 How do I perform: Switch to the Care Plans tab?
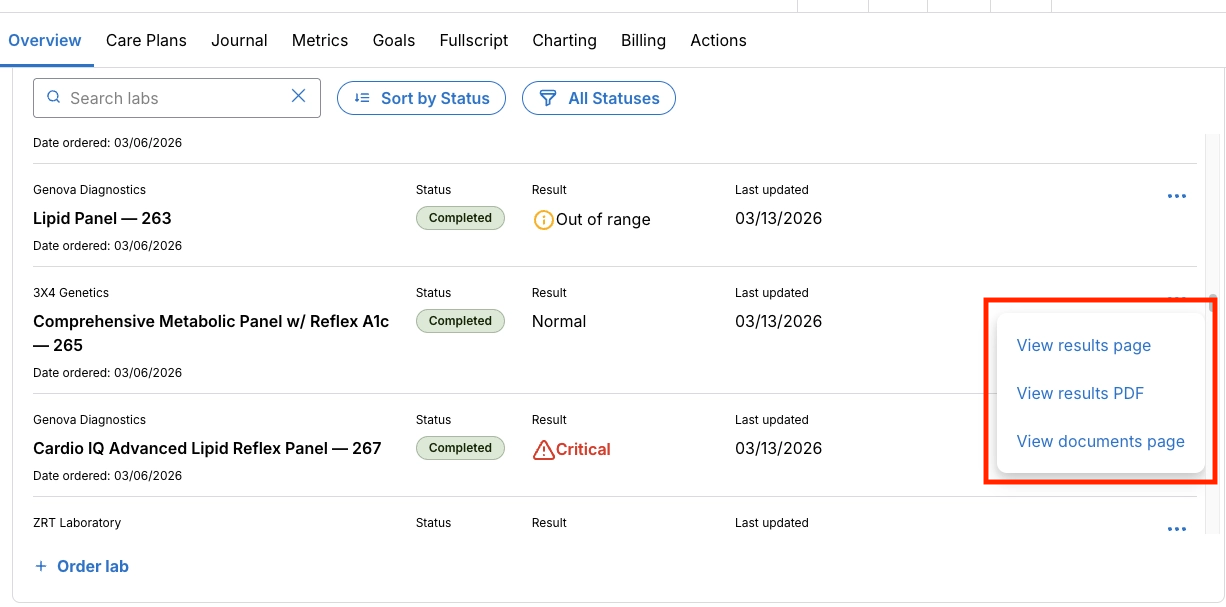(146, 40)
